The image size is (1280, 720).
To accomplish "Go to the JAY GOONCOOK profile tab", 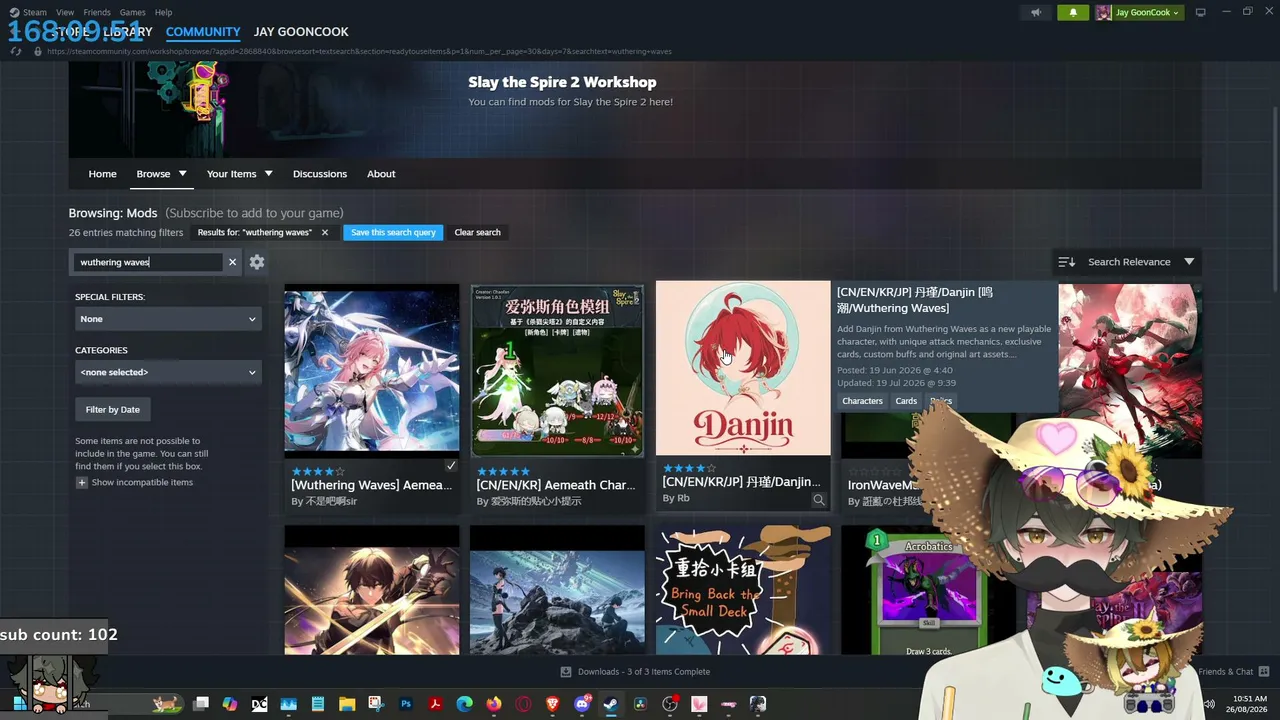I will pos(301,32).
